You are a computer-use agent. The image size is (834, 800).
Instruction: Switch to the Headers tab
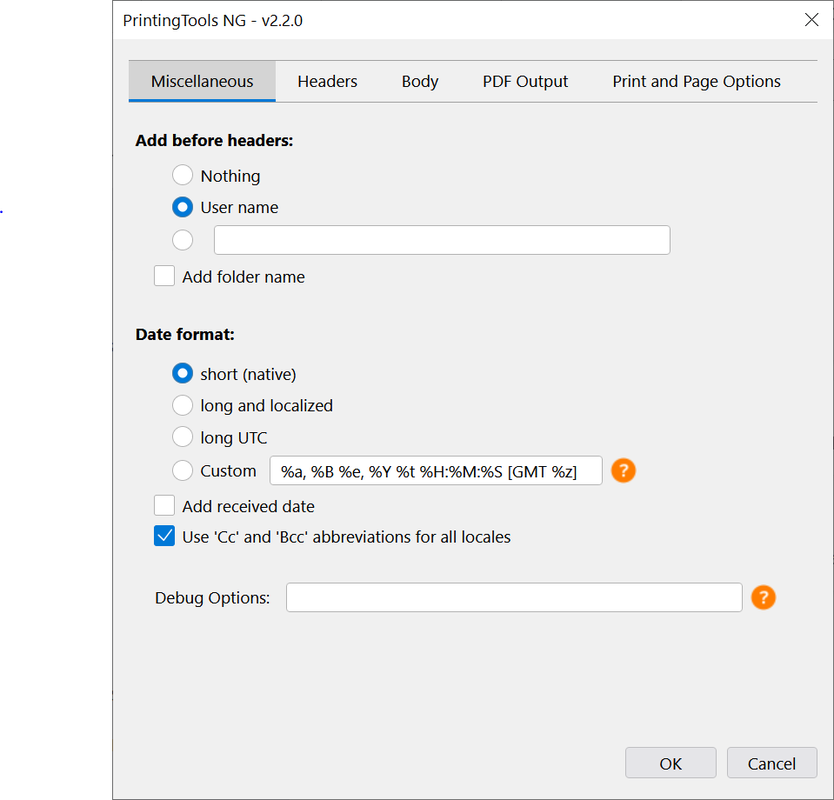327,81
